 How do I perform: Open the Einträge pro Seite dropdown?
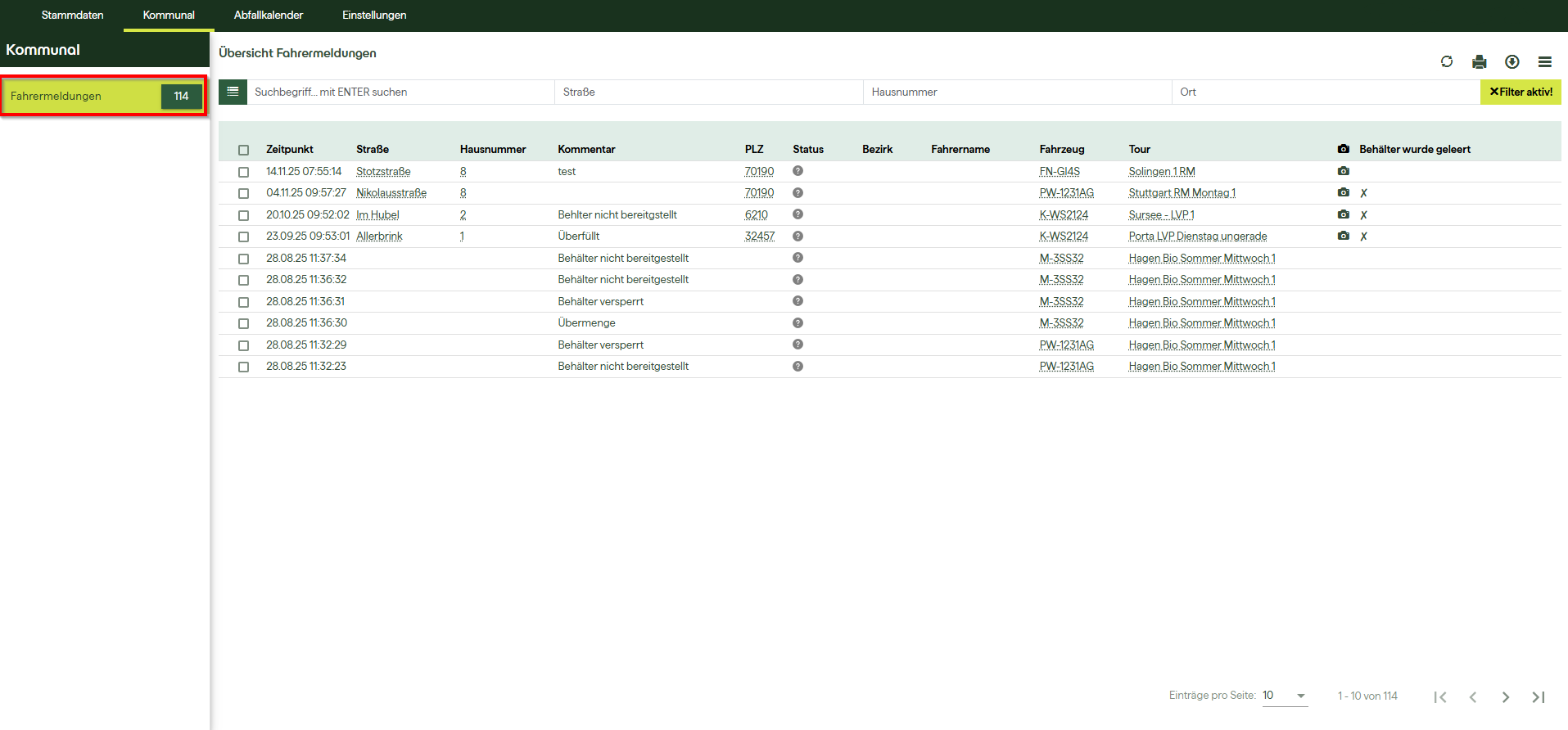tap(1285, 696)
